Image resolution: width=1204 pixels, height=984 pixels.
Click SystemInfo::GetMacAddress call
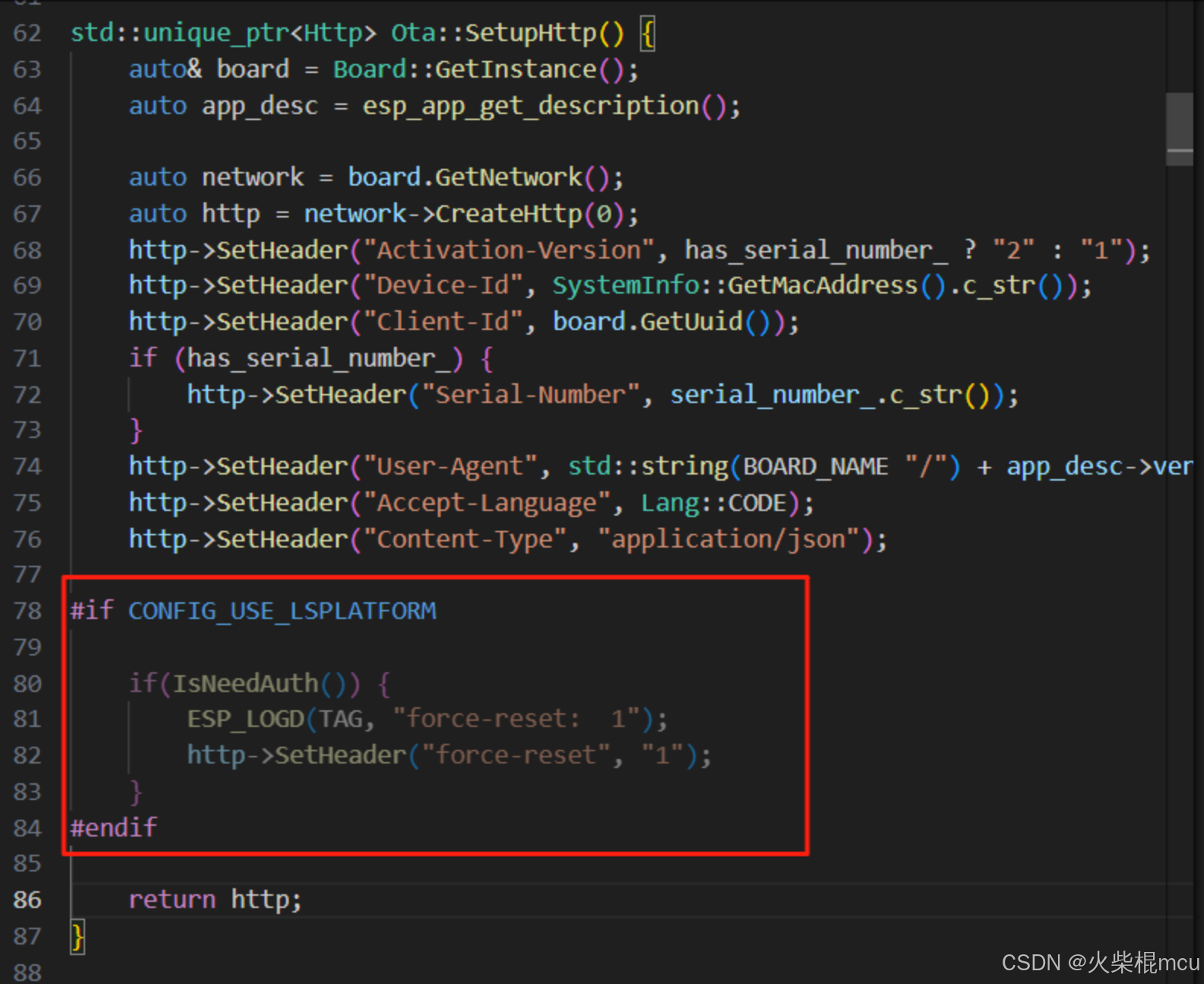749,286
